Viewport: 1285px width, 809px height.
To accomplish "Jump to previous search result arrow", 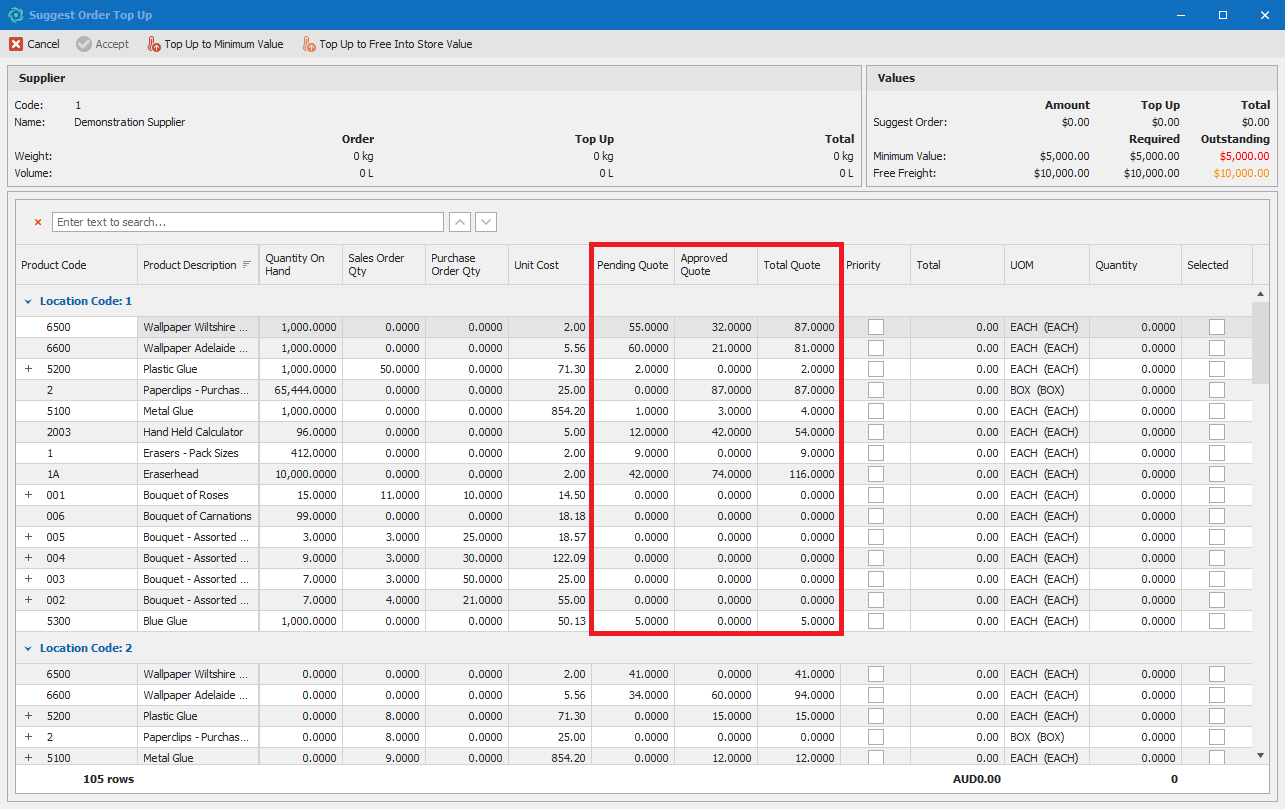I will coord(460,222).
